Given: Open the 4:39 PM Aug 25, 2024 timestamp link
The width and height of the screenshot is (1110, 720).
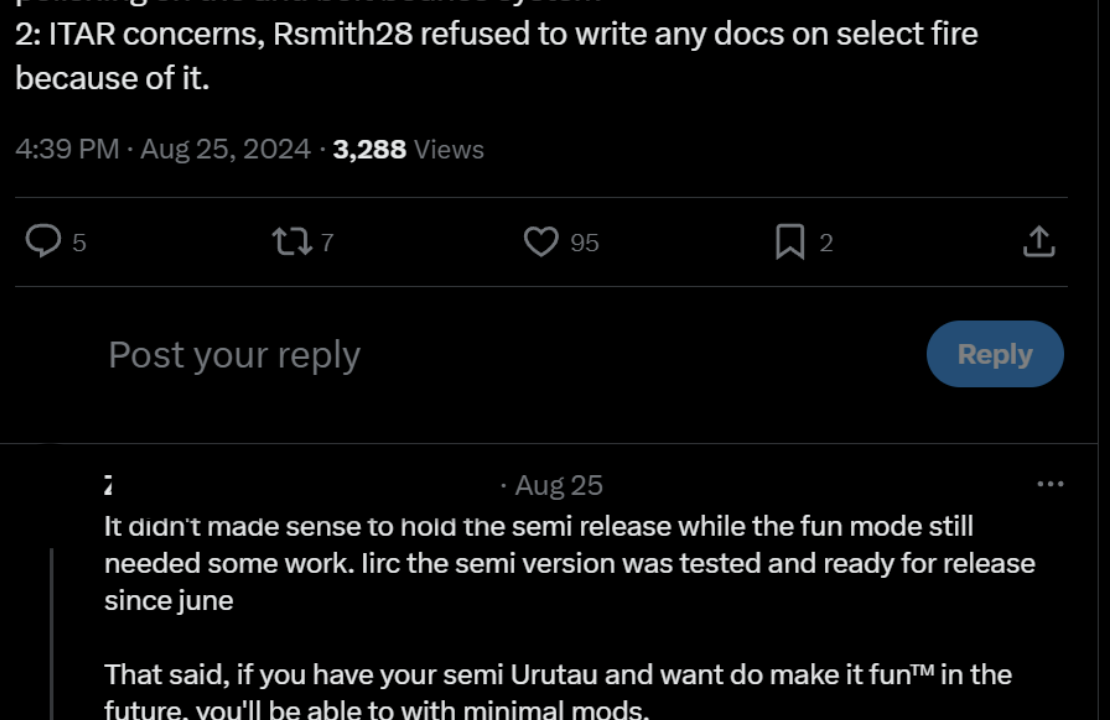Looking at the screenshot, I should point(163,149).
